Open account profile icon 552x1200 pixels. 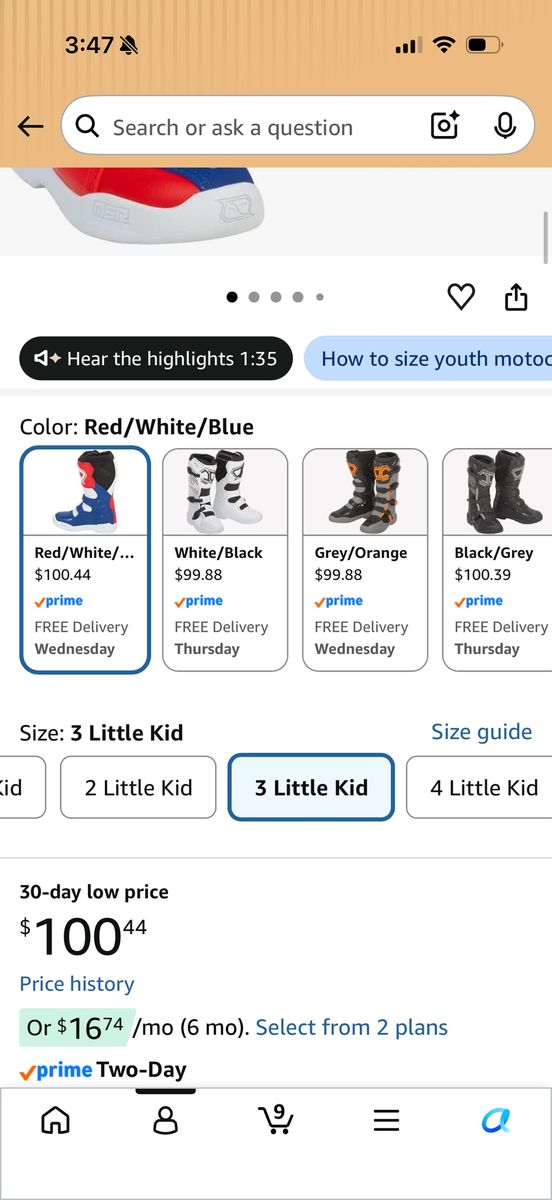[165, 1120]
